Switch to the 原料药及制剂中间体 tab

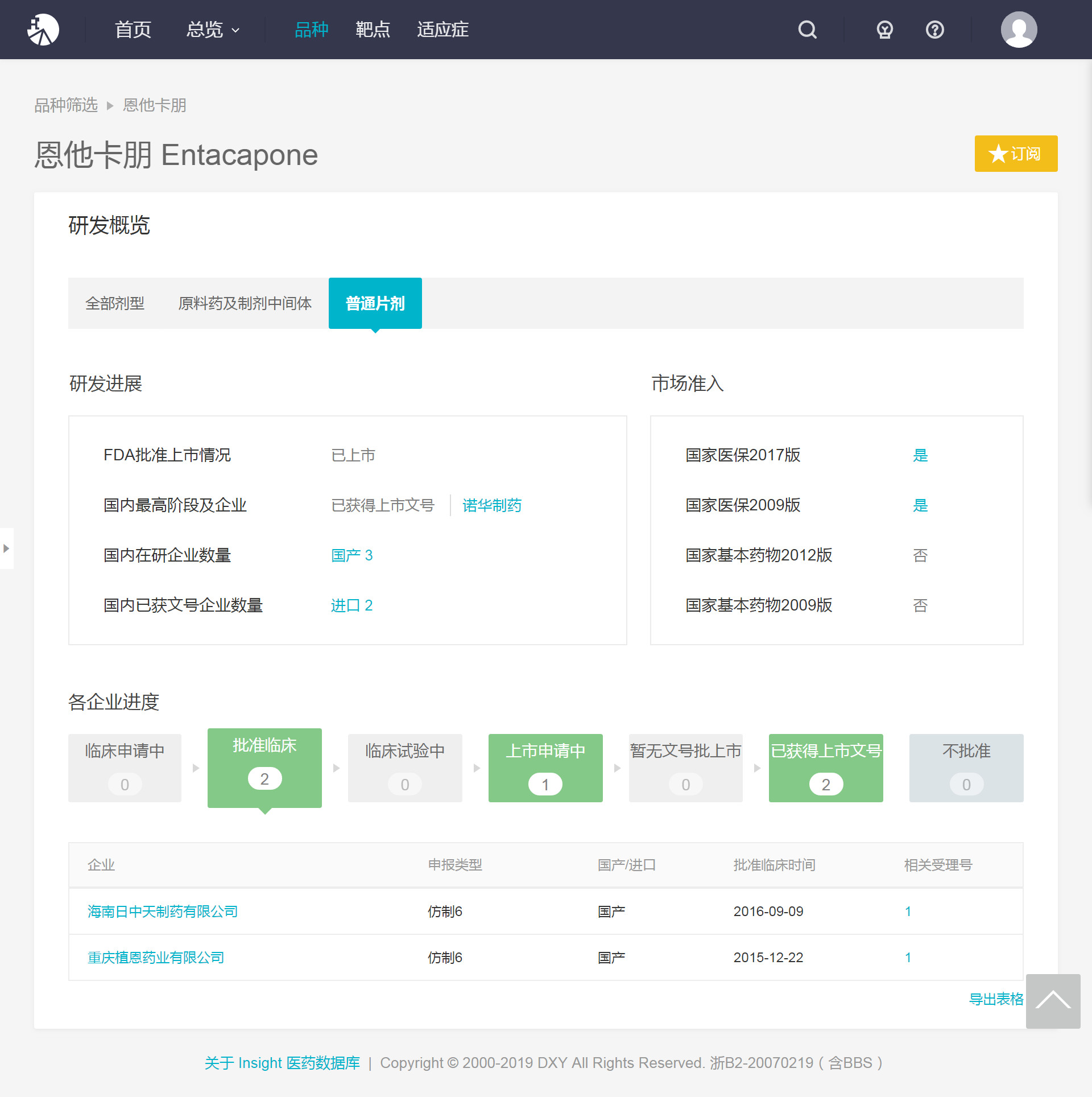pyautogui.click(x=245, y=303)
